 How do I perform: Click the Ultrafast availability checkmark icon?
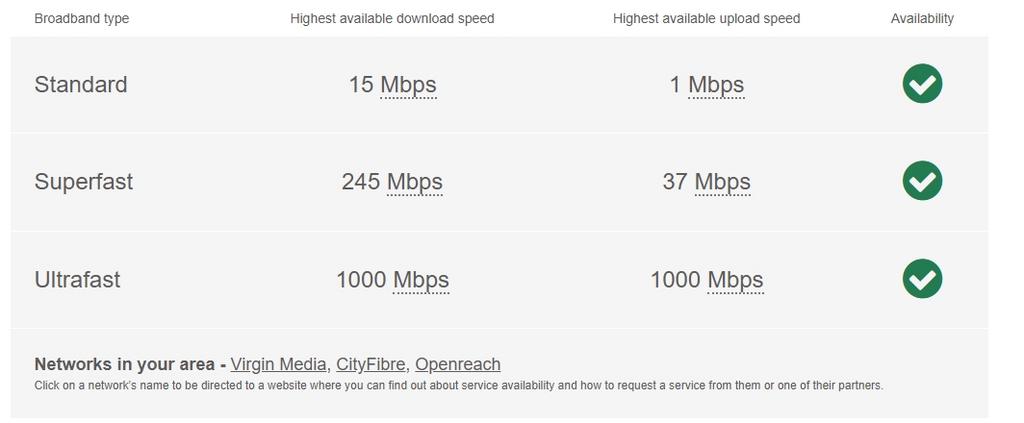click(922, 279)
